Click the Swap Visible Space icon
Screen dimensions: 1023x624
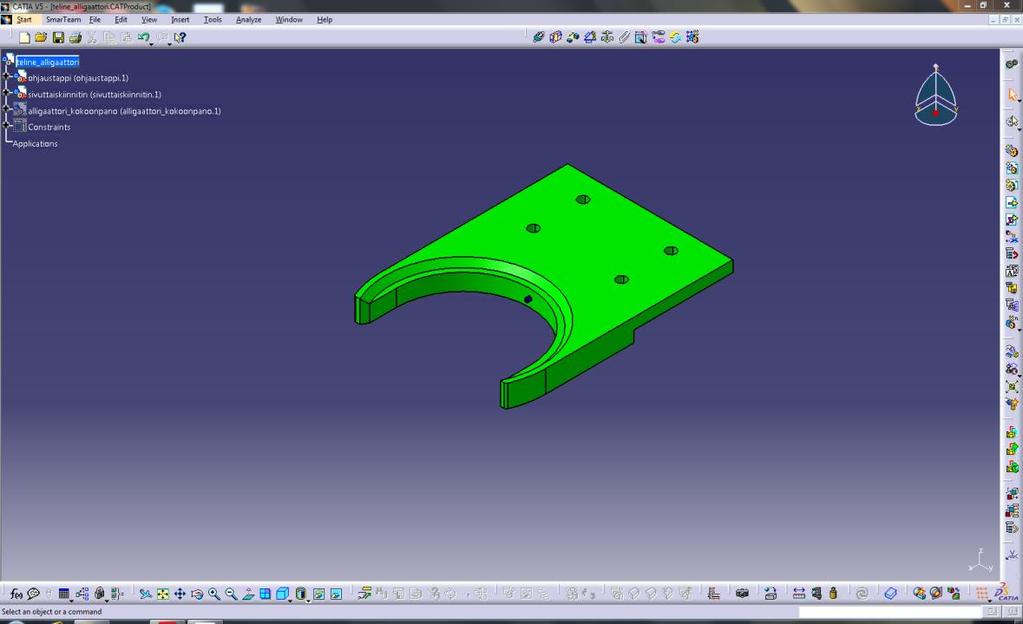335,593
